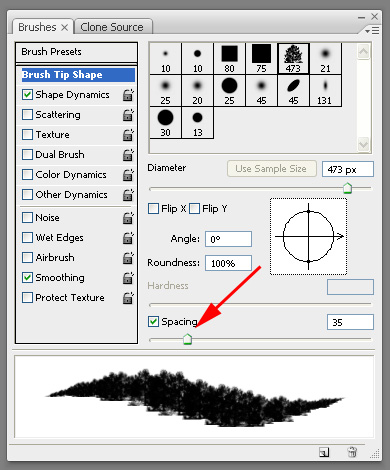Click the lock icon beside Smoothing
Image resolution: width=390 pixels, height=470 pixels.
point(128,278)
